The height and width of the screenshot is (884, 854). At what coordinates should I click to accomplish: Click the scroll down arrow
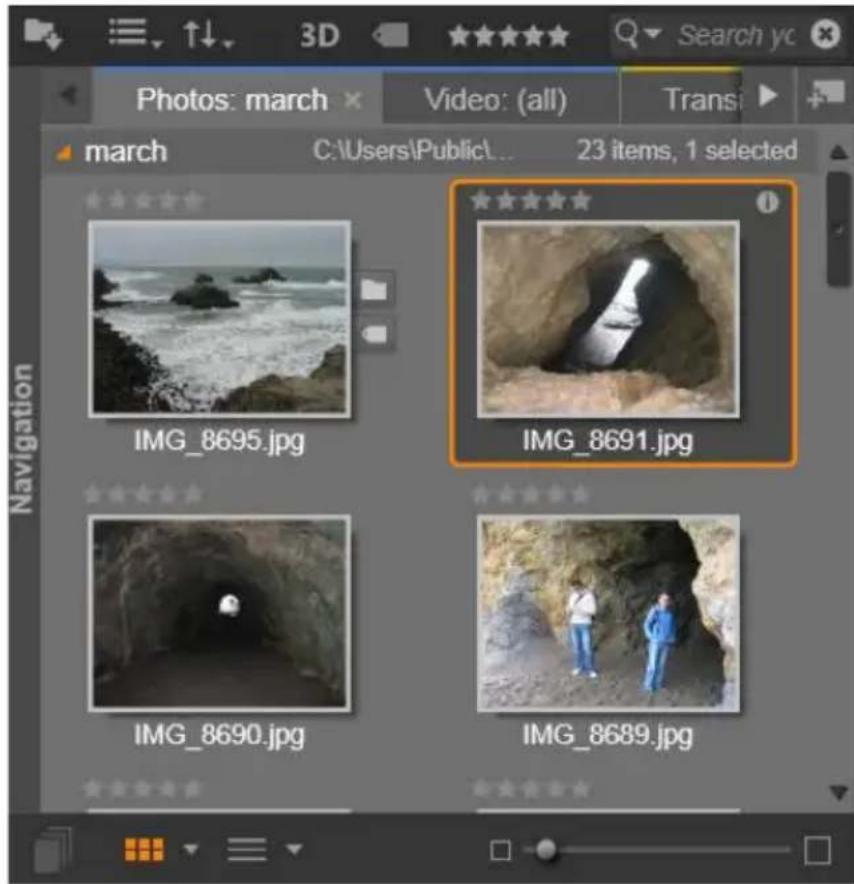pyautogui.click(x=839, y=793)
